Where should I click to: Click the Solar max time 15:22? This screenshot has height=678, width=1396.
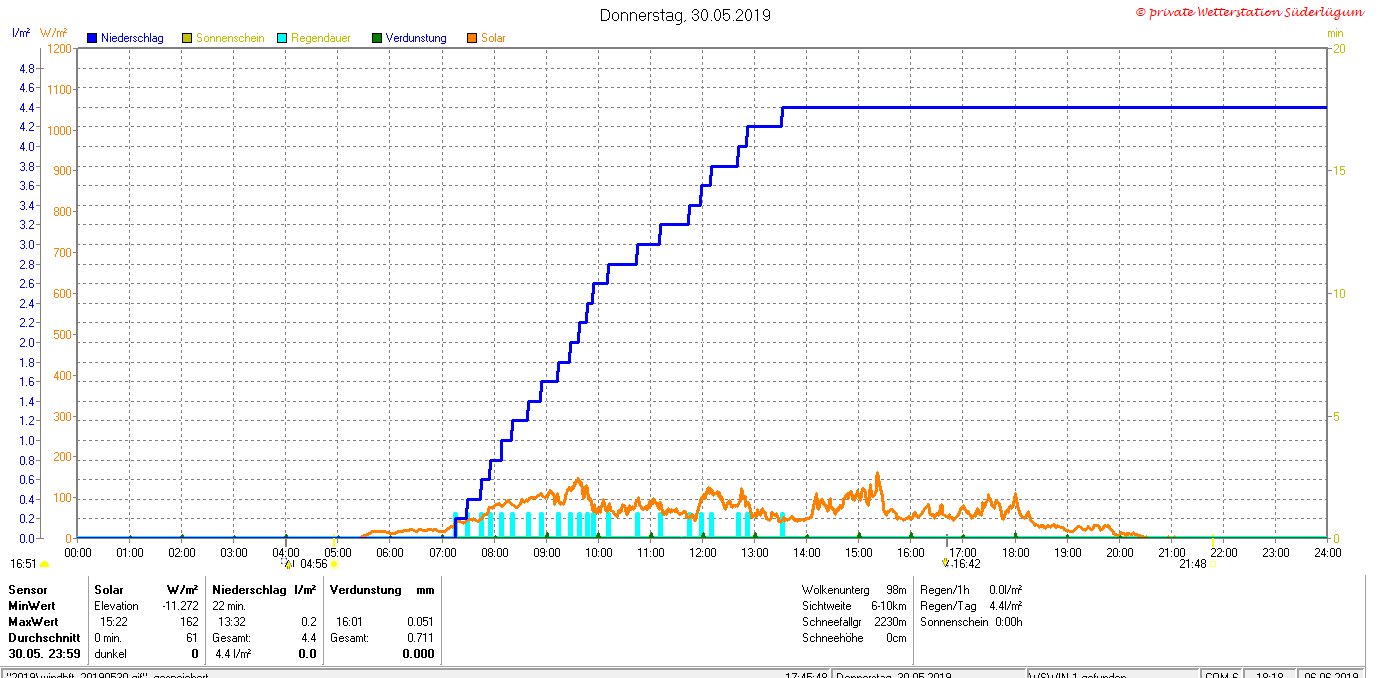[113, 622]
